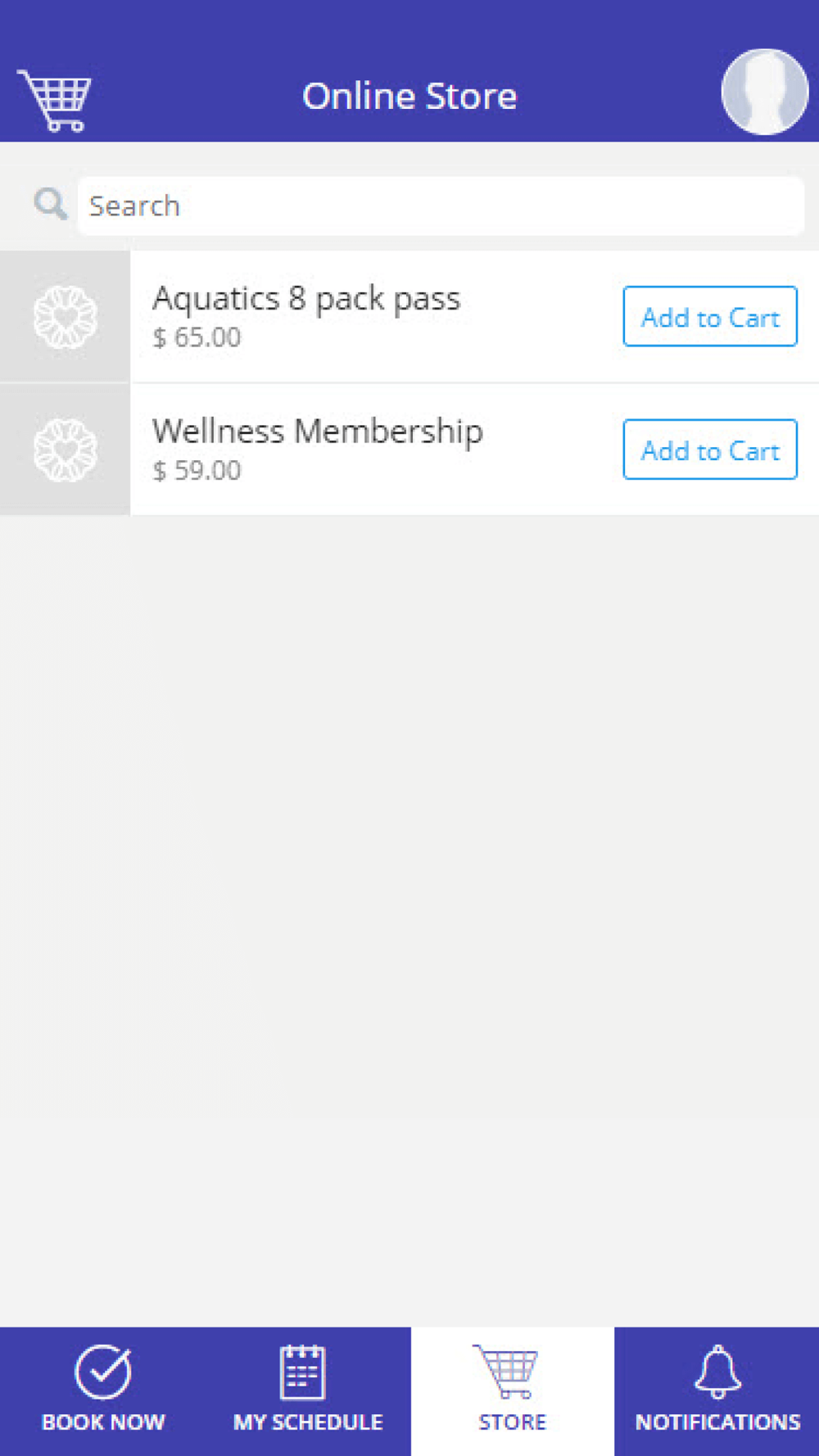Add Aquatics 8 pack pass to cart

(x=710, y=317)
